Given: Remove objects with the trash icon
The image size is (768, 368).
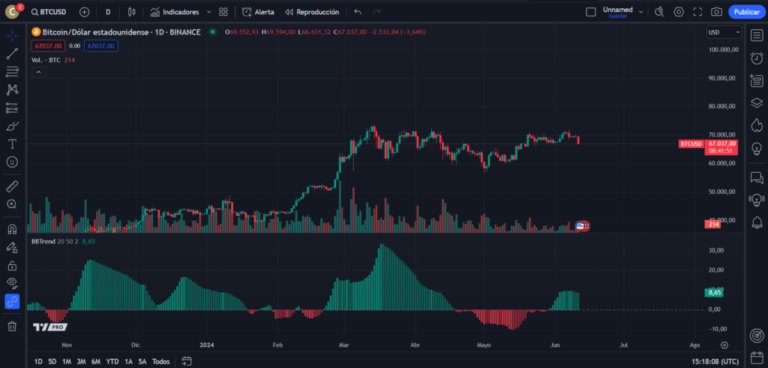Looking at the screenshot, I should click(x=12, y=326).
